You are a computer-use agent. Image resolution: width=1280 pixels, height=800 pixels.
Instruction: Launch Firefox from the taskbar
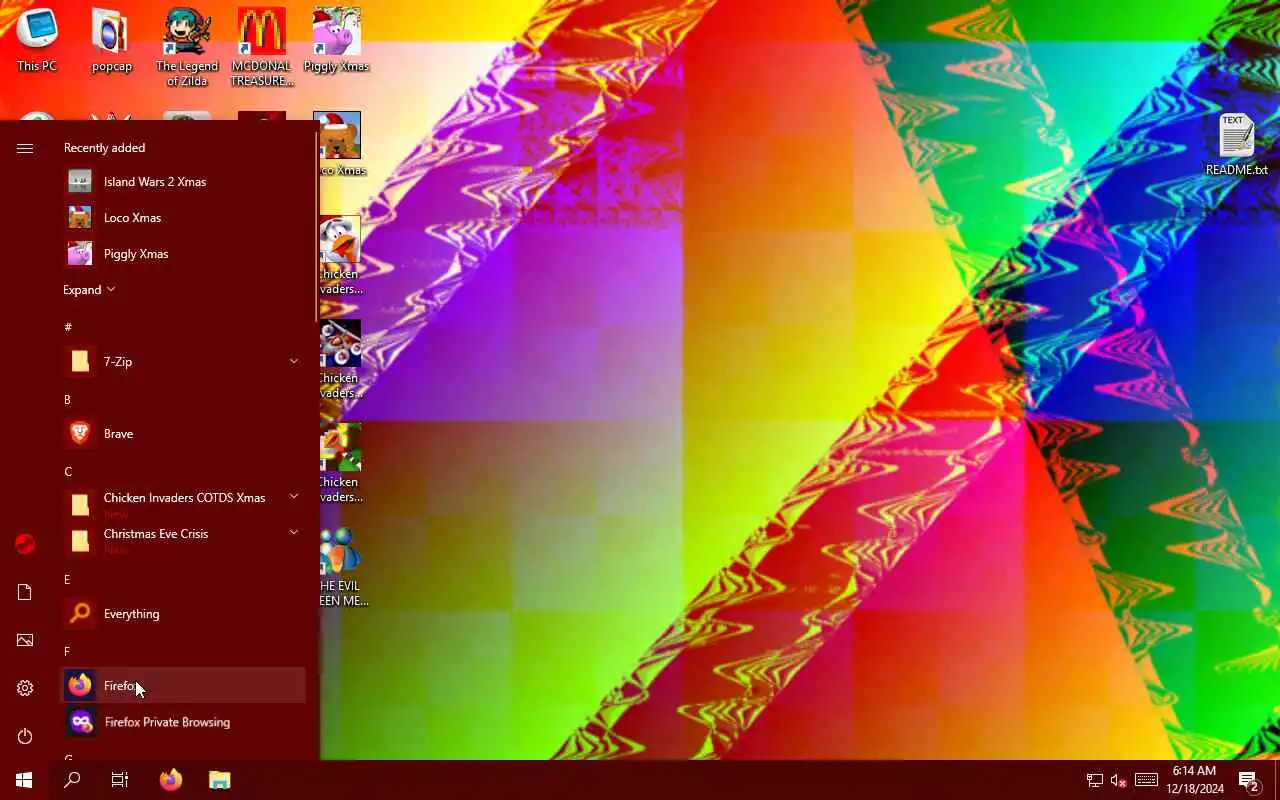171,780
